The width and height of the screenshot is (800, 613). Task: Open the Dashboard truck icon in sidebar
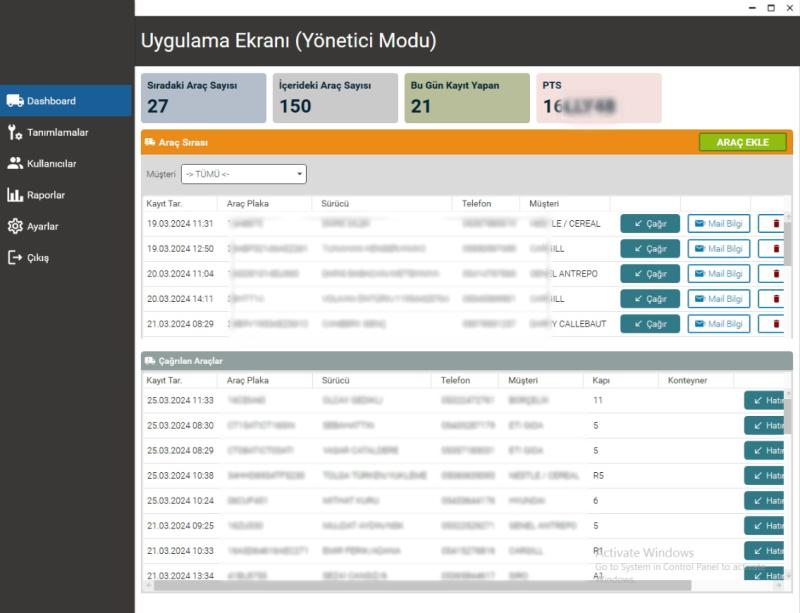click(x=15, y=101)
